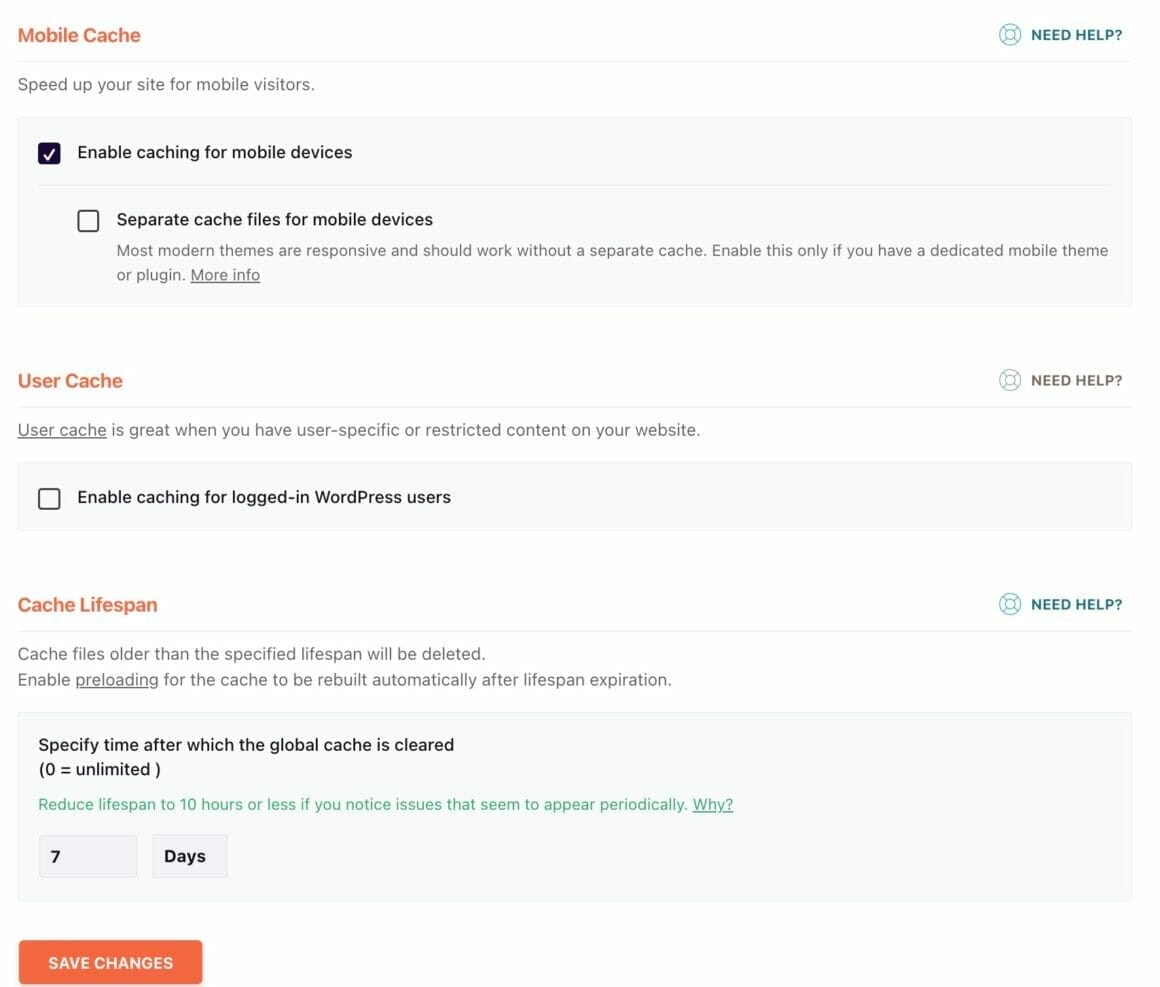Enable caching for logged-in WordPress users
Viewport: 1160px width, 987px height.
coord(49,498)
